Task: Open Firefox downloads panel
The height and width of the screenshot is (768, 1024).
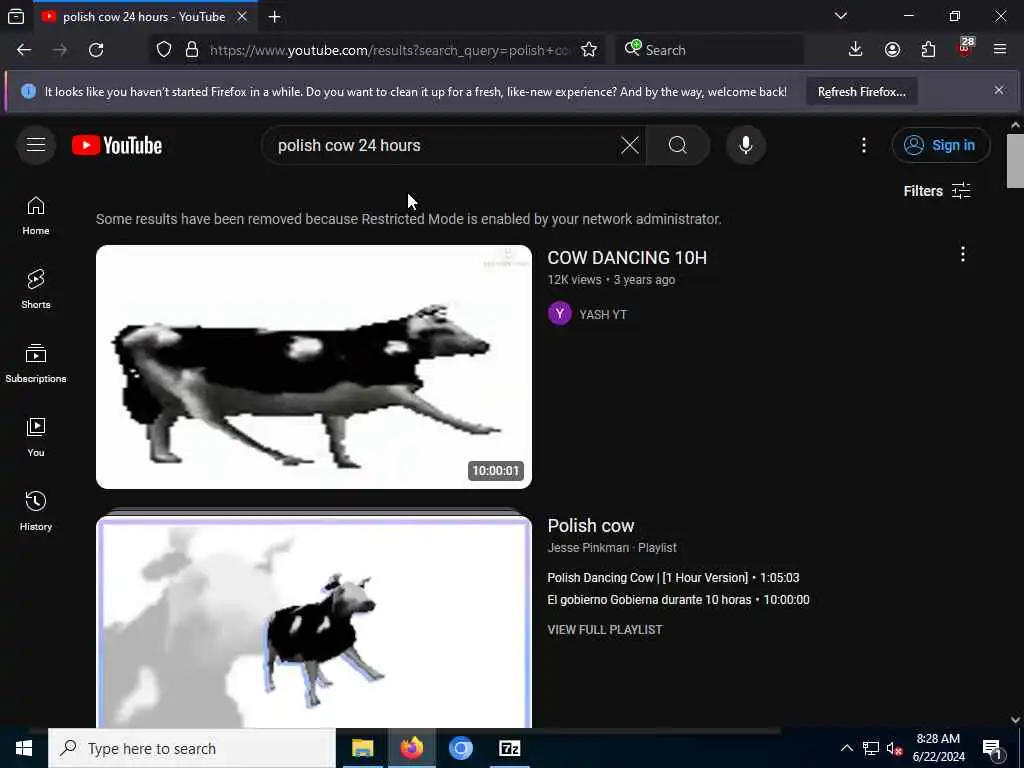Action: 855,50
